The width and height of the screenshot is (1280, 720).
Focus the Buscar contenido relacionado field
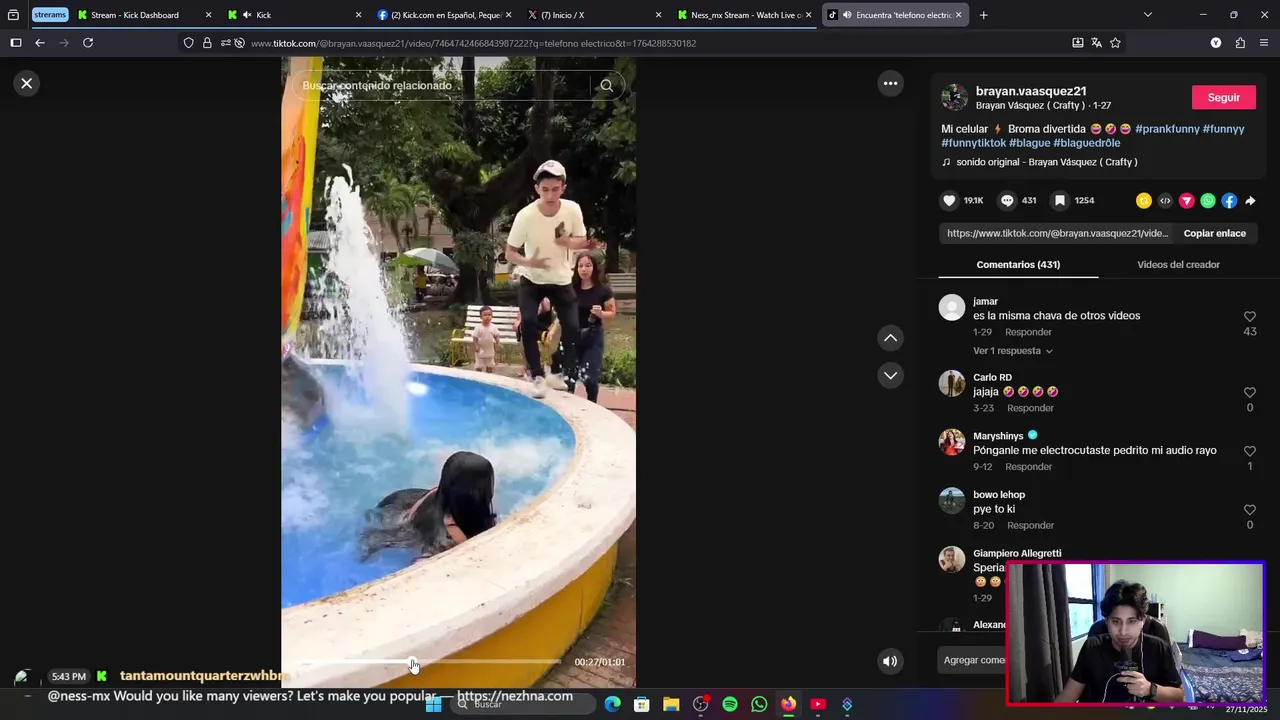(x=440, y=86)
